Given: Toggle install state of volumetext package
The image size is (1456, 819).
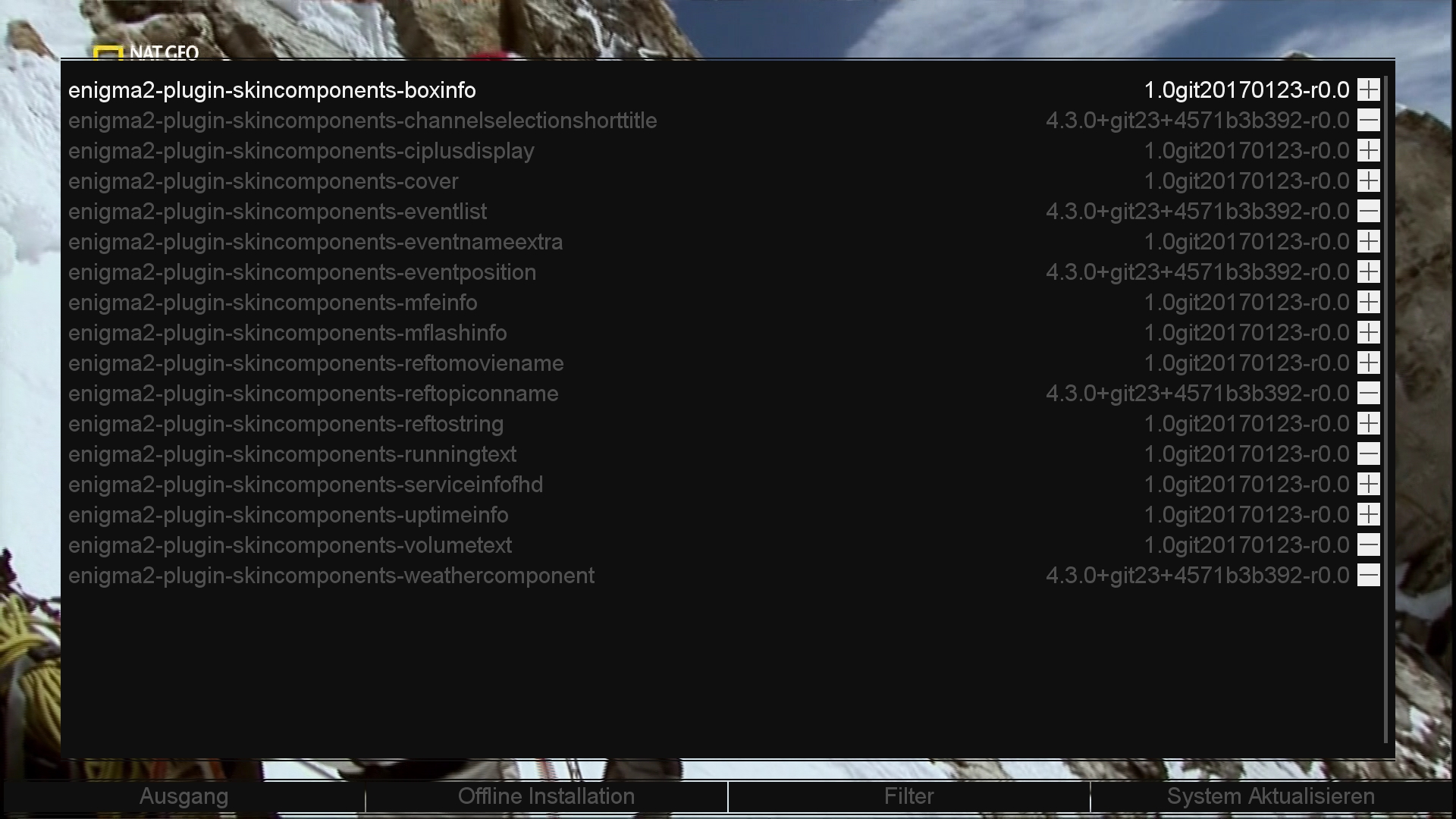Looking at the screenshot, I should (1368, 545).
